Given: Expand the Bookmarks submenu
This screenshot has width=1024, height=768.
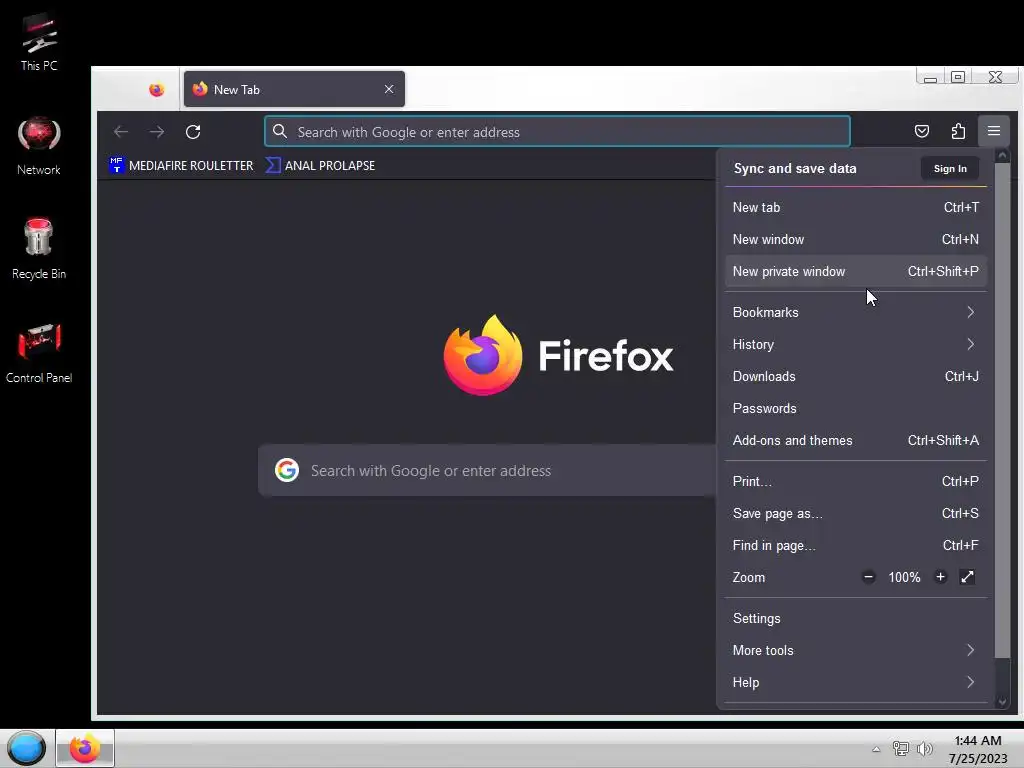Looking at the screenshot, I should pos(856,312).
